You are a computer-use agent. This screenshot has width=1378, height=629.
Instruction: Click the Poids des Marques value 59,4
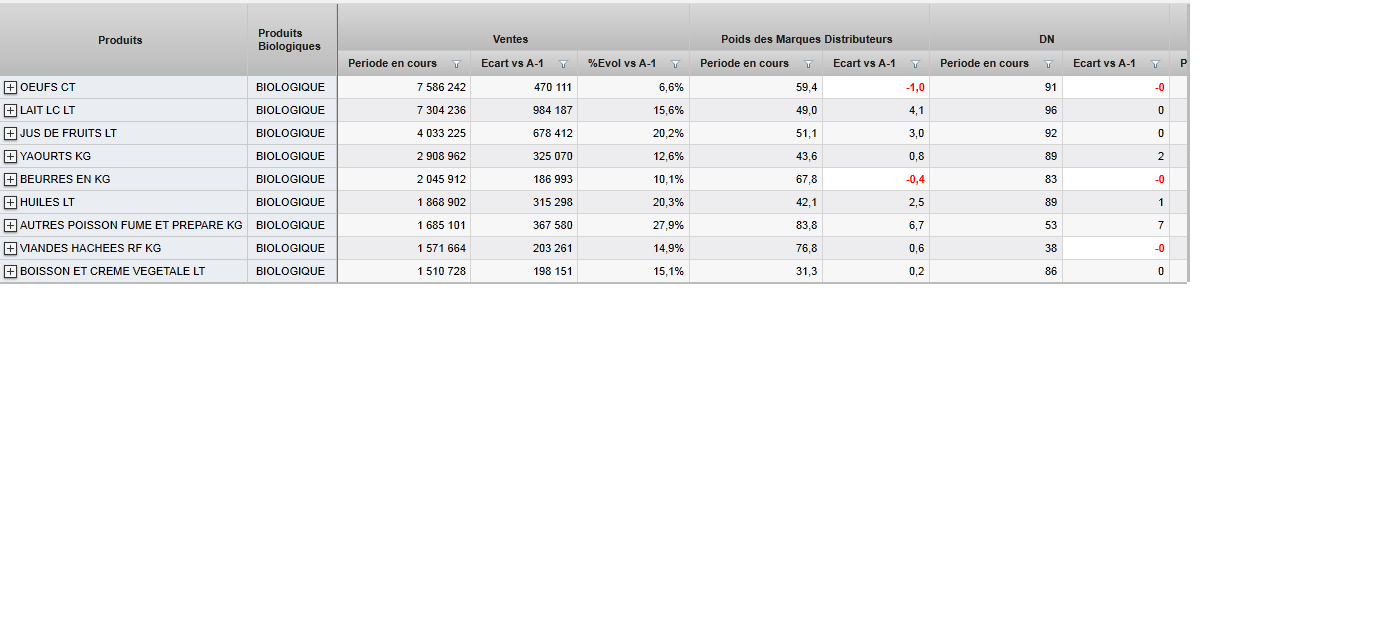pyautogui.click(x=807, y=88)
